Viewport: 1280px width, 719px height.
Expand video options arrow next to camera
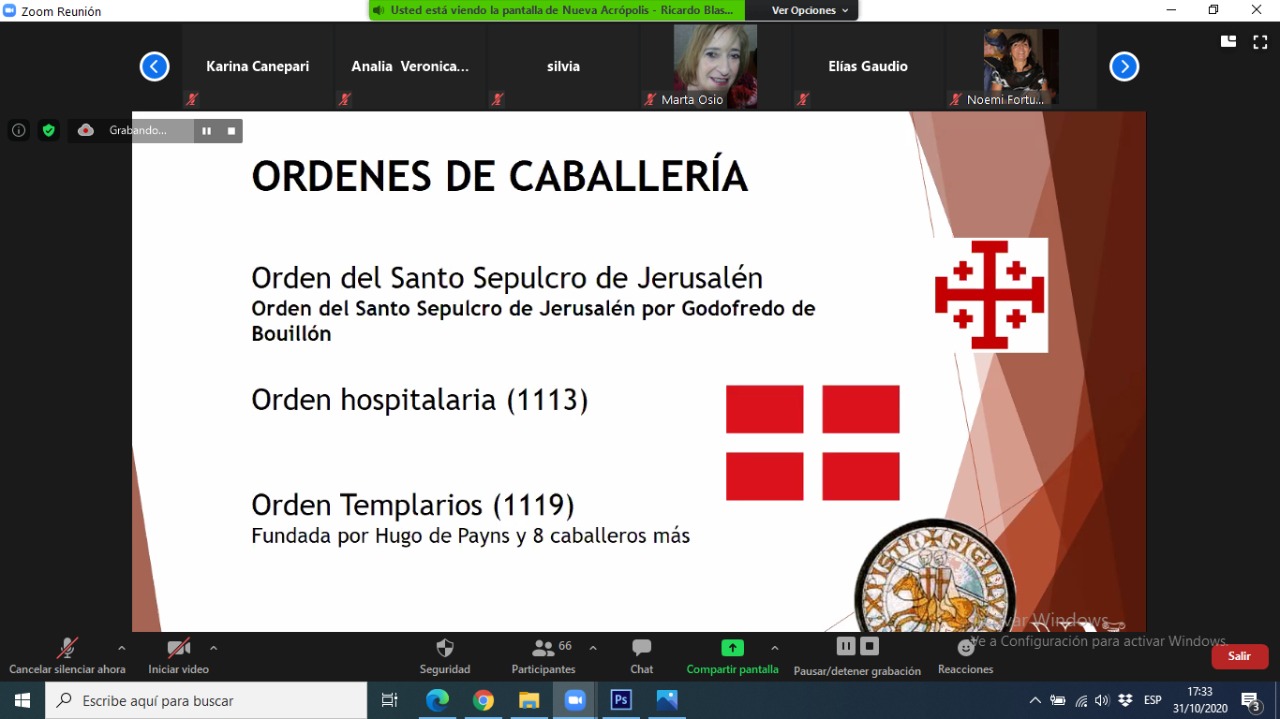coord(213,648)
